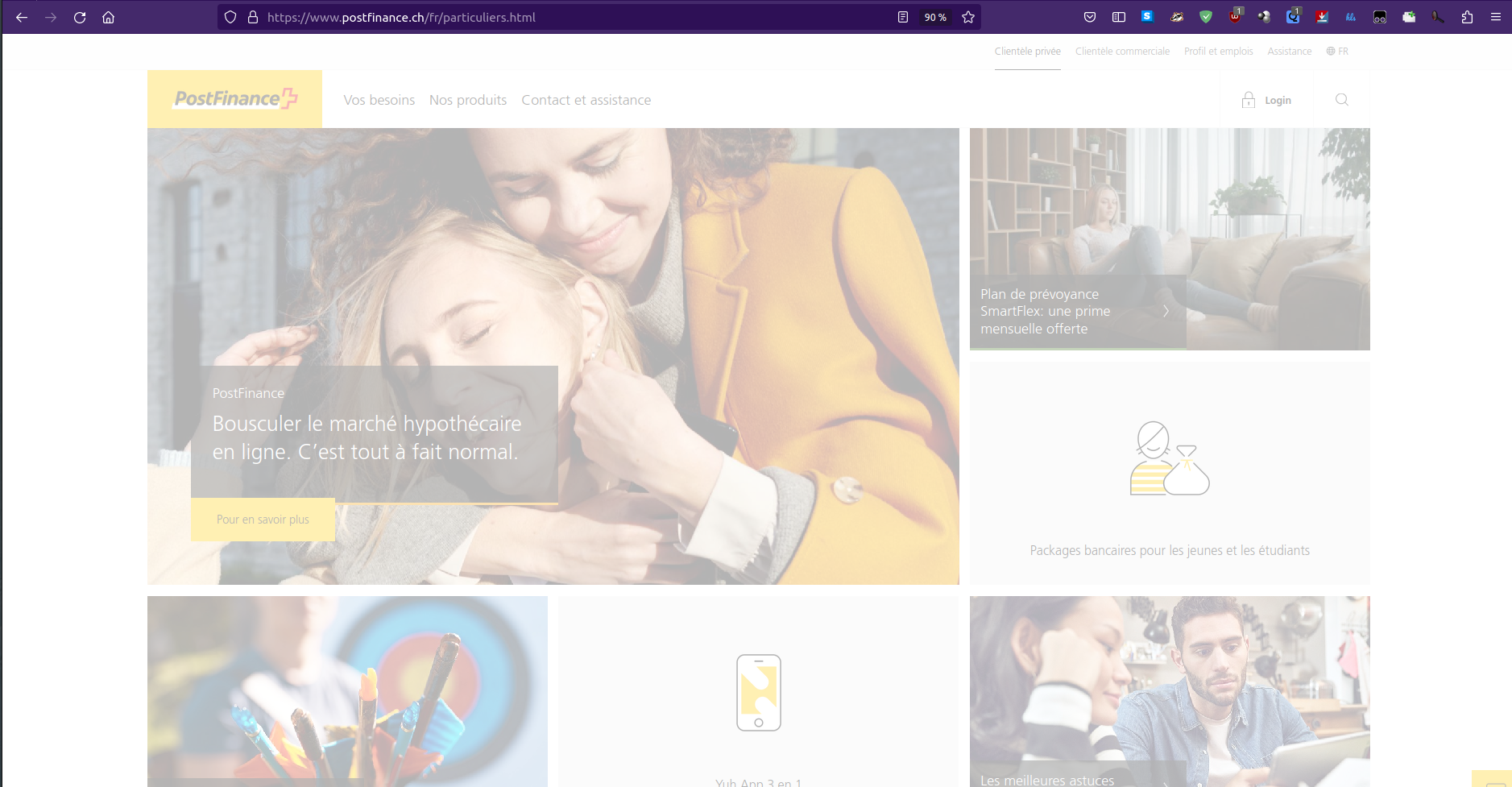This screenshot has width=1512, height=787.
Task: Open Packages bancaires pour jeunes link
Action: 1170,550
